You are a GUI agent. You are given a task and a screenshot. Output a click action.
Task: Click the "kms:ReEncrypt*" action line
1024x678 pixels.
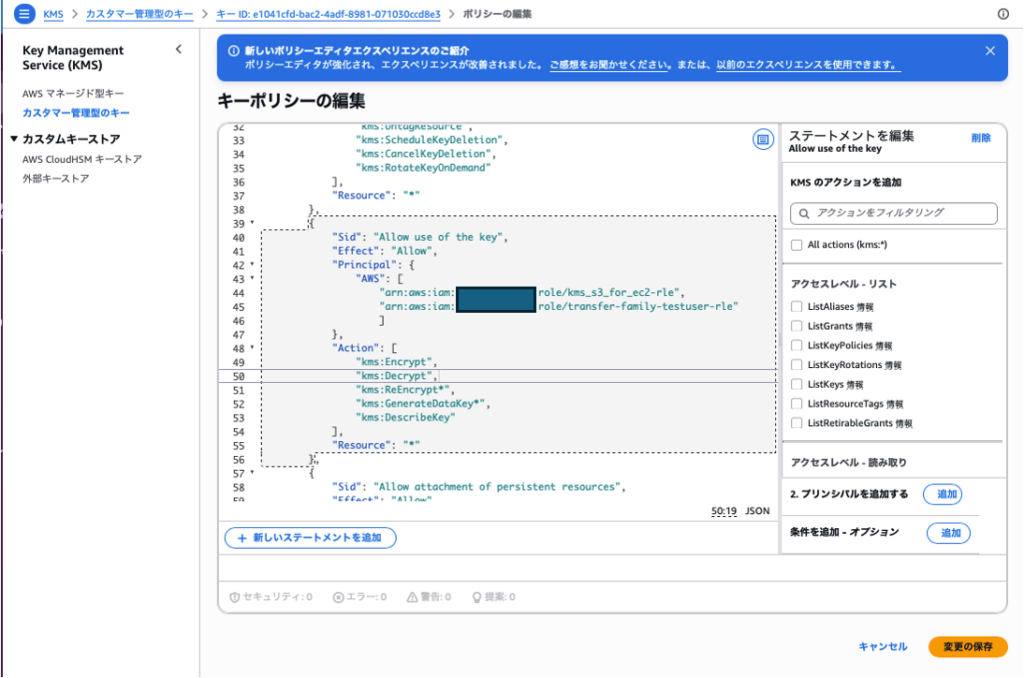coord(404,389)
